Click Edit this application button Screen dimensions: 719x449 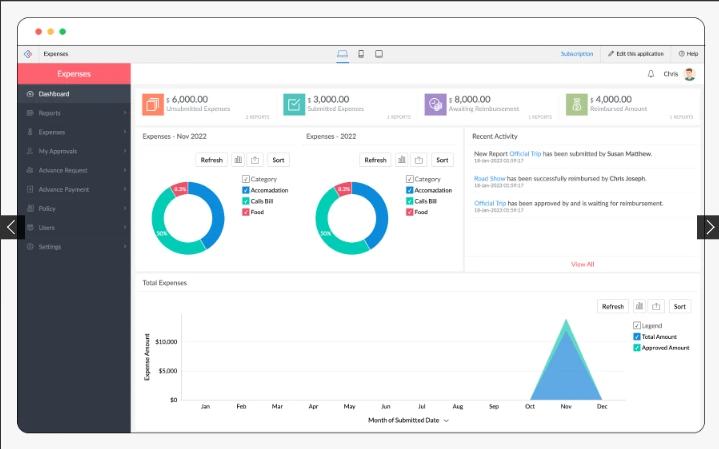pyautogui.click(x=636, y=54)
